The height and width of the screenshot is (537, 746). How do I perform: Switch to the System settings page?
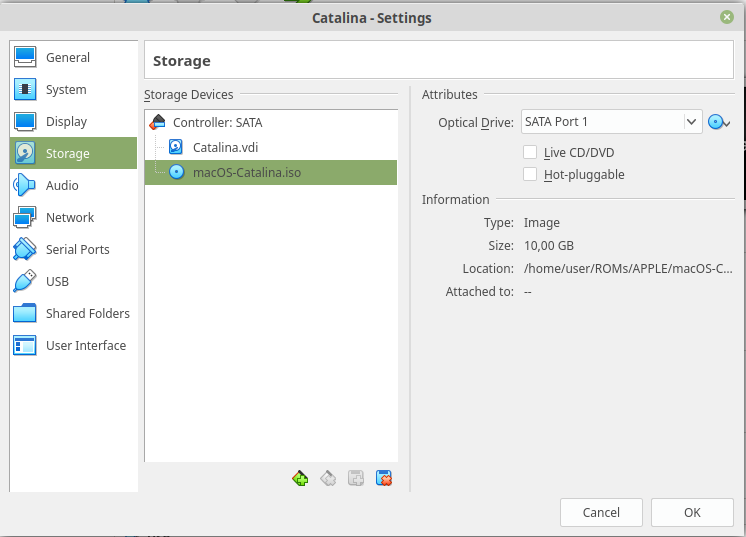point(66,90)
